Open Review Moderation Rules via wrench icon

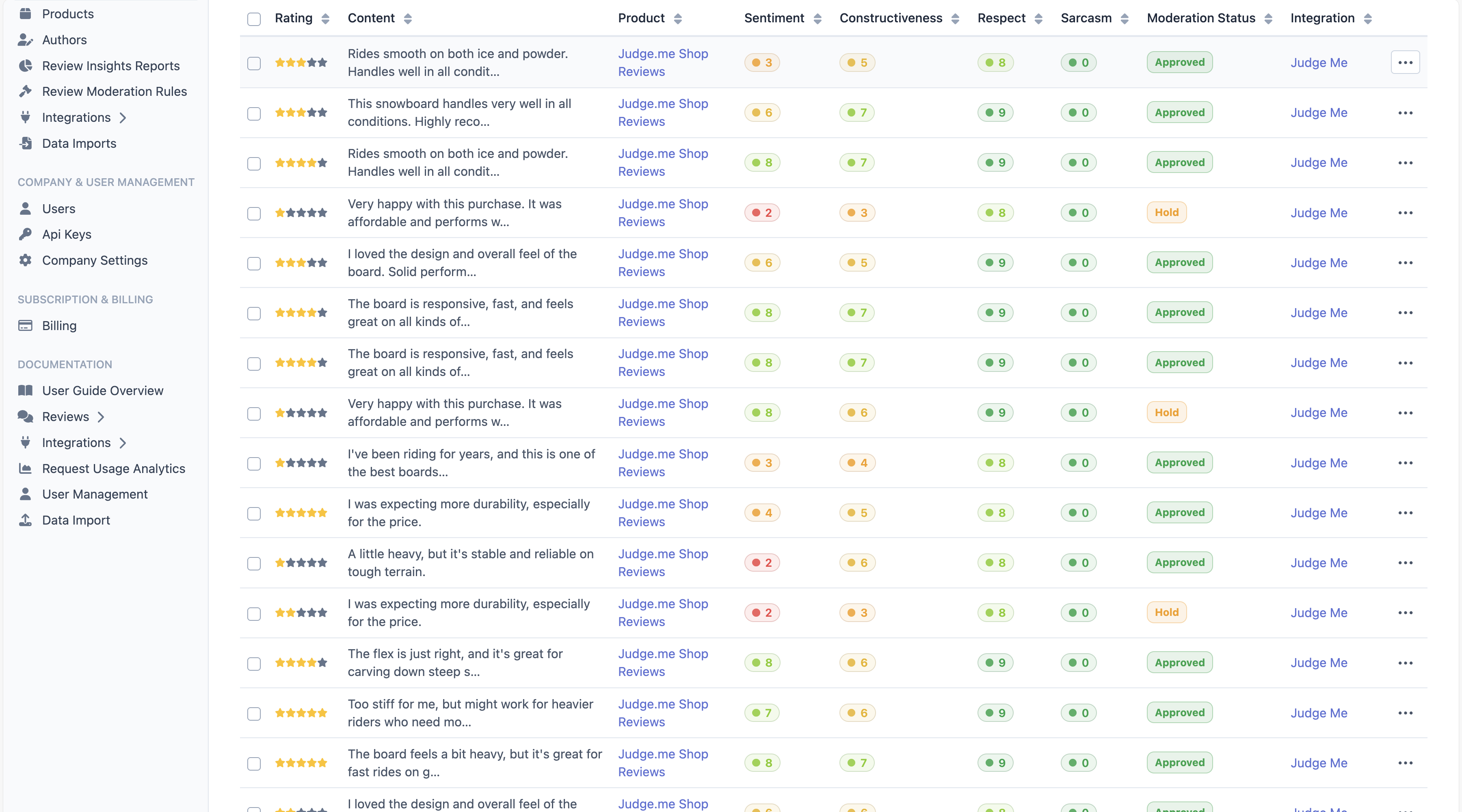point(26,91)
